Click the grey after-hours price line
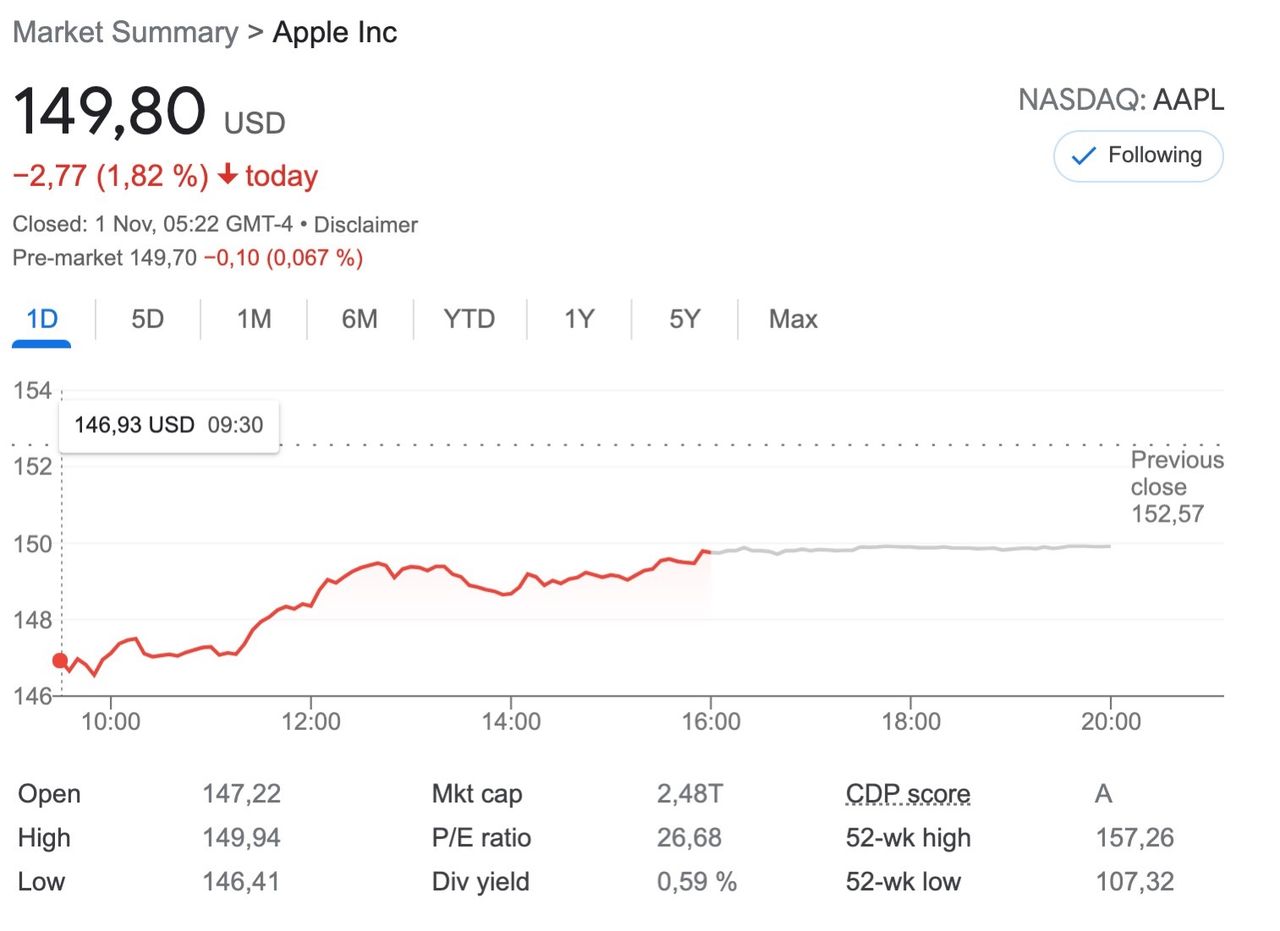1280x931 pixels. click(x=910, y=547)
